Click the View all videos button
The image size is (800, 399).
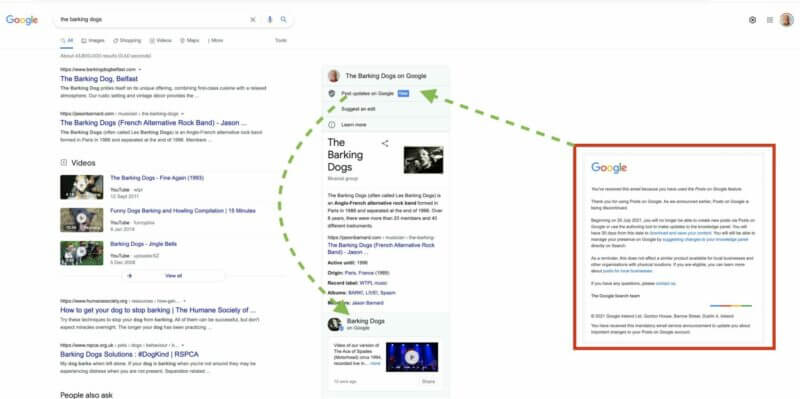pyautogui.click(x=173, y=276)
